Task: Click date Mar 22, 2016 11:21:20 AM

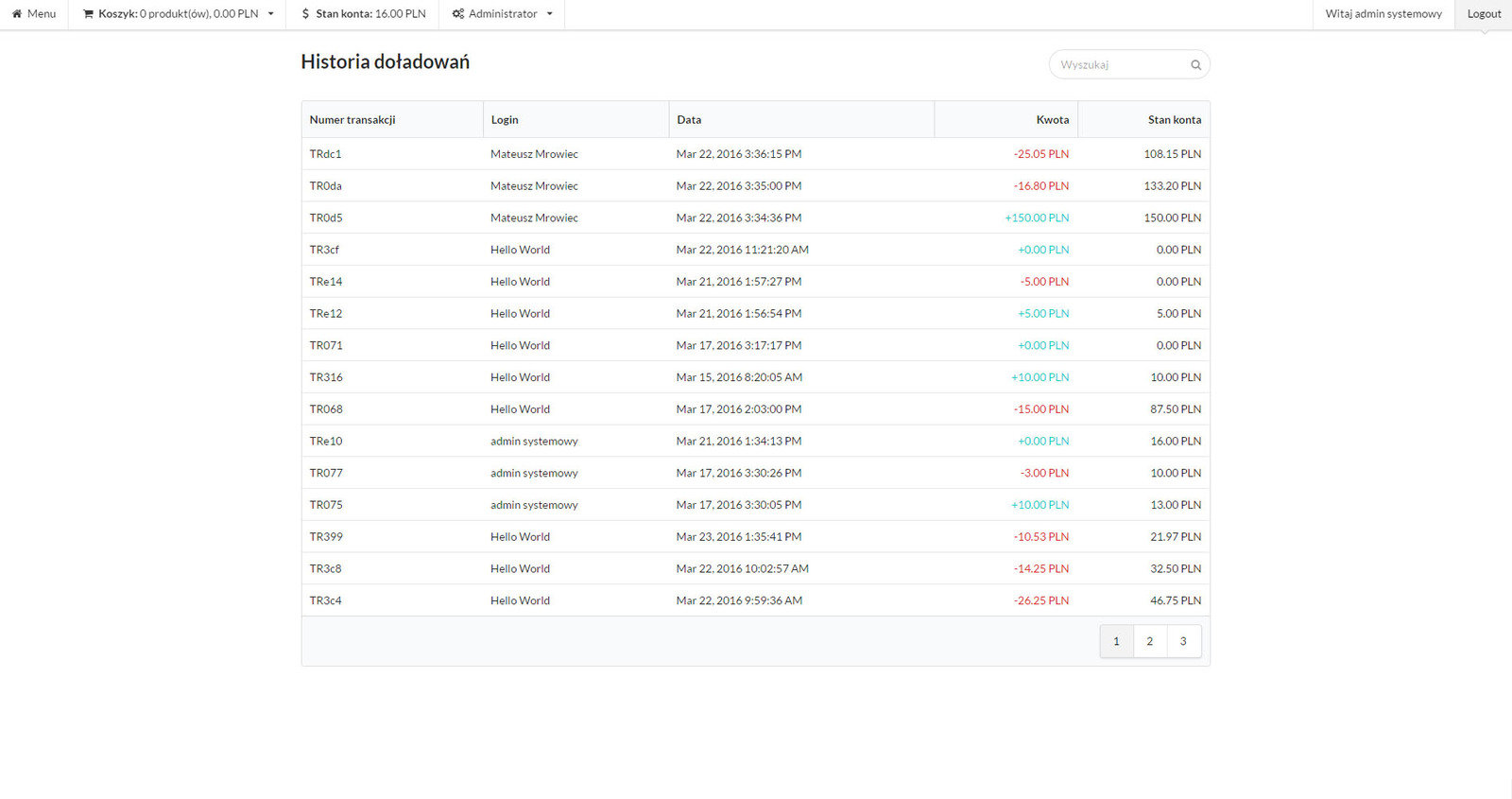Action: [743, 251]
